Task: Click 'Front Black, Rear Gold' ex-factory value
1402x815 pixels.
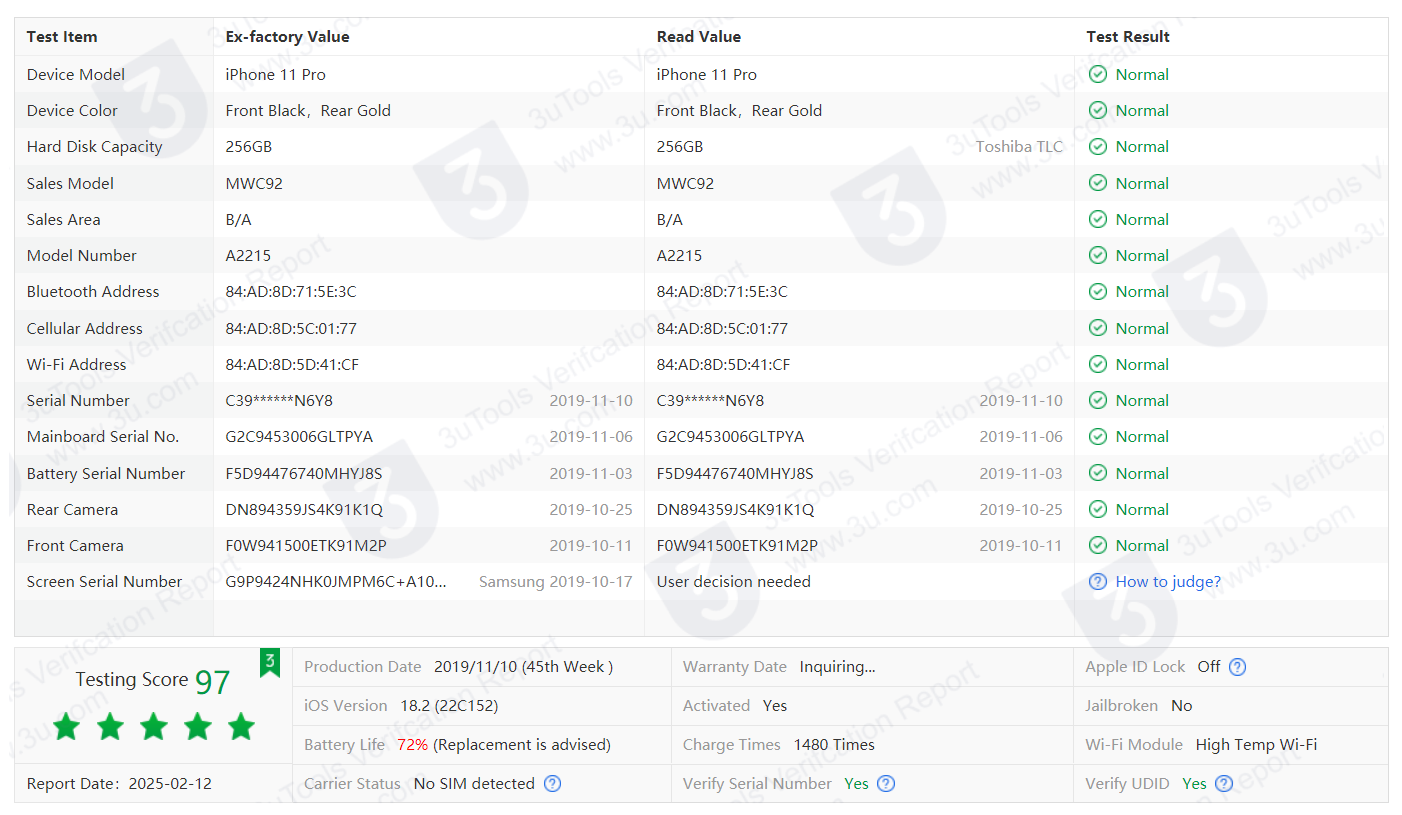Action: (308, 111)
